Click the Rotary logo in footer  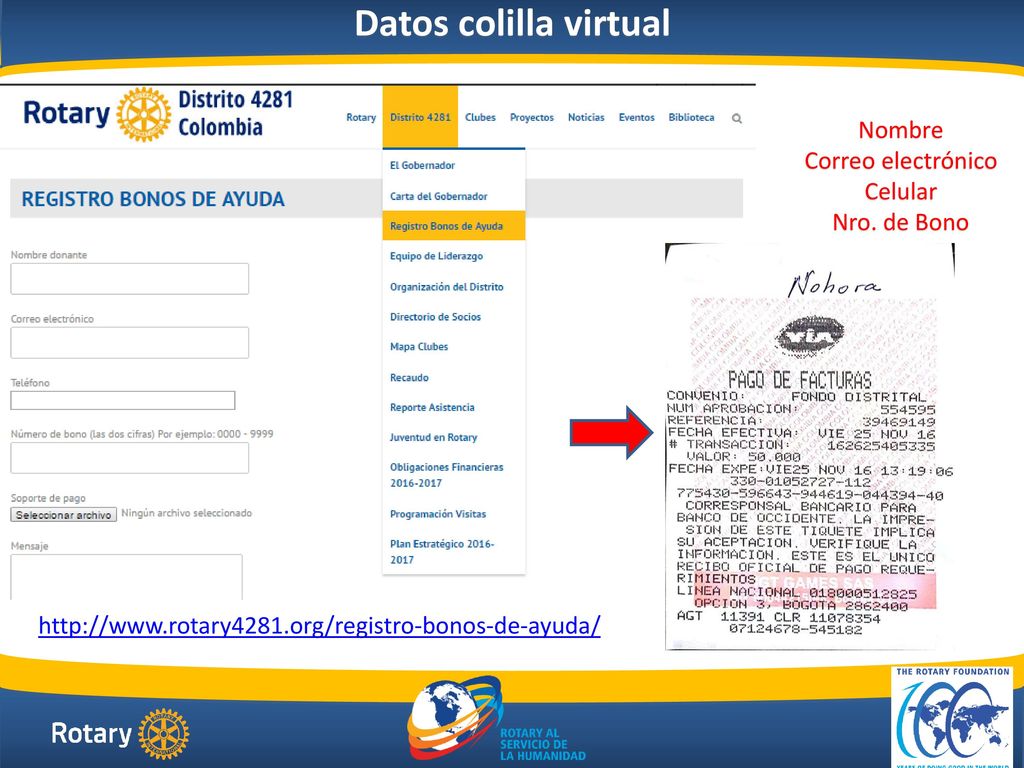[x=120, y=733]
